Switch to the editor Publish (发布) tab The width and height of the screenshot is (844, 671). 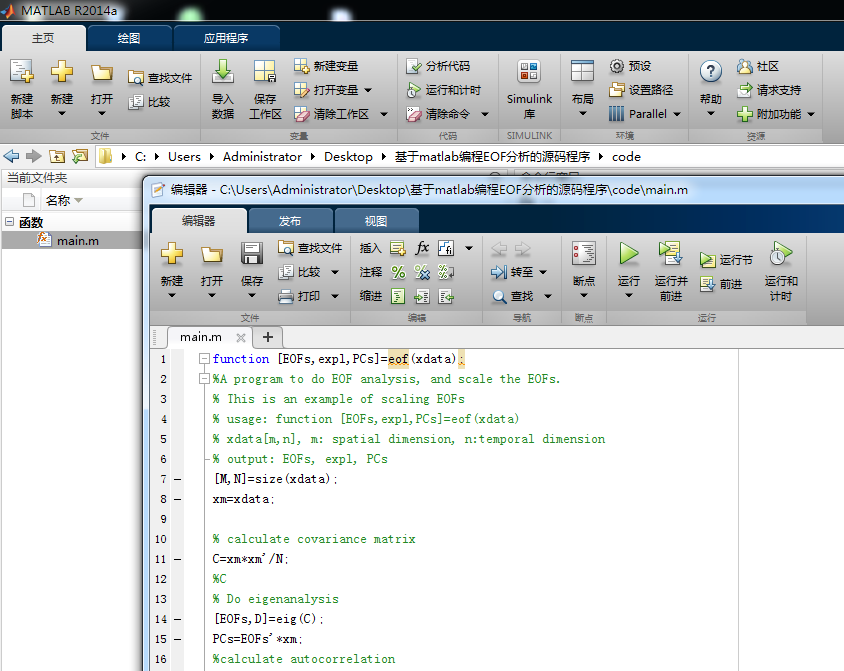(290, 221)
